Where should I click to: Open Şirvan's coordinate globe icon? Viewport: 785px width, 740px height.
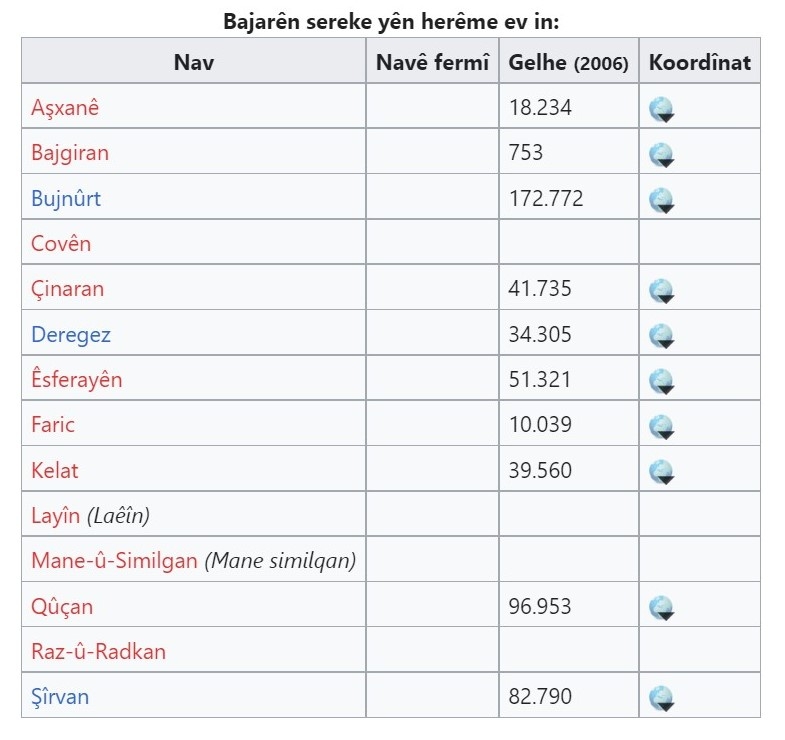point(661,697)
